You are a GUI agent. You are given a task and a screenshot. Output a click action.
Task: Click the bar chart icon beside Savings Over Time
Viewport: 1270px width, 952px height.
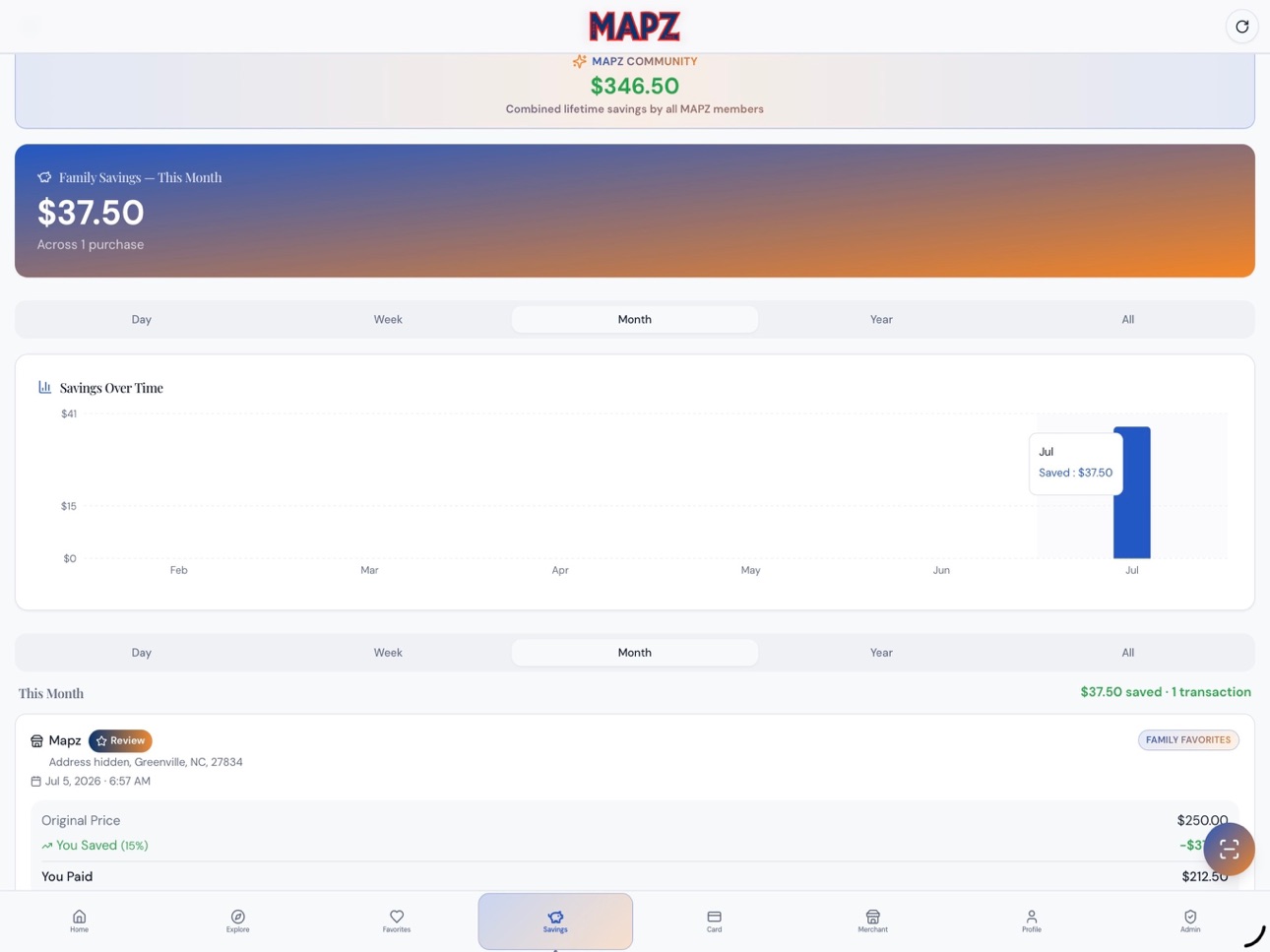[x=44, y=387]
